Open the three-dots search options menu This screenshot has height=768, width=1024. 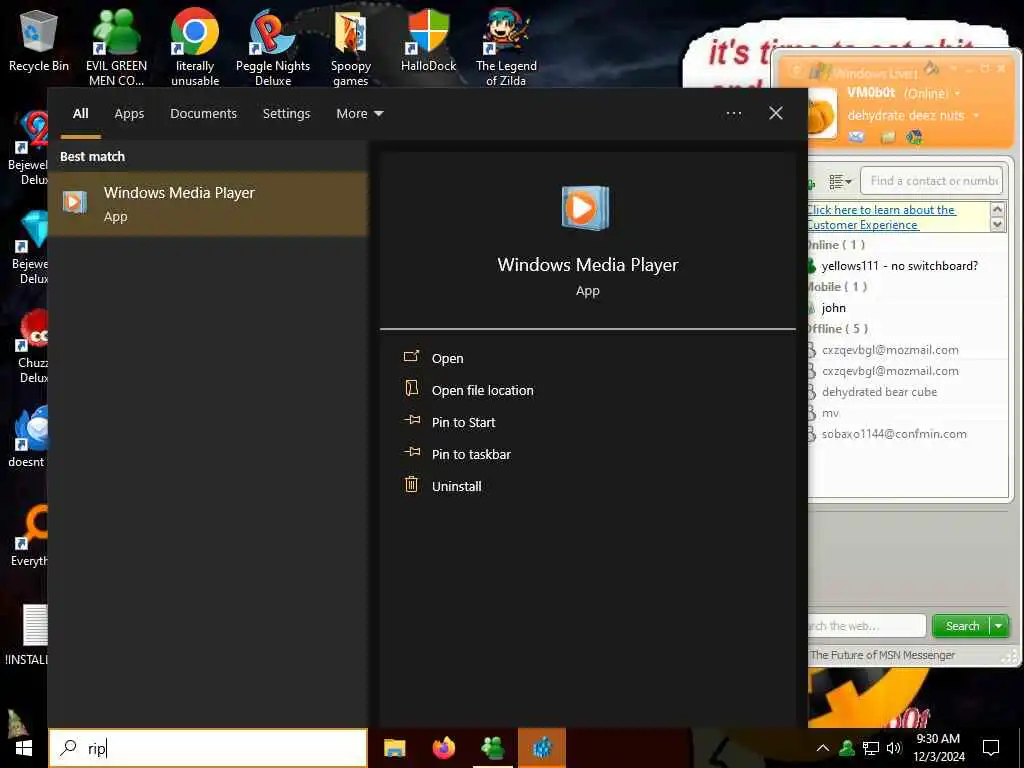tap(733, 114)
